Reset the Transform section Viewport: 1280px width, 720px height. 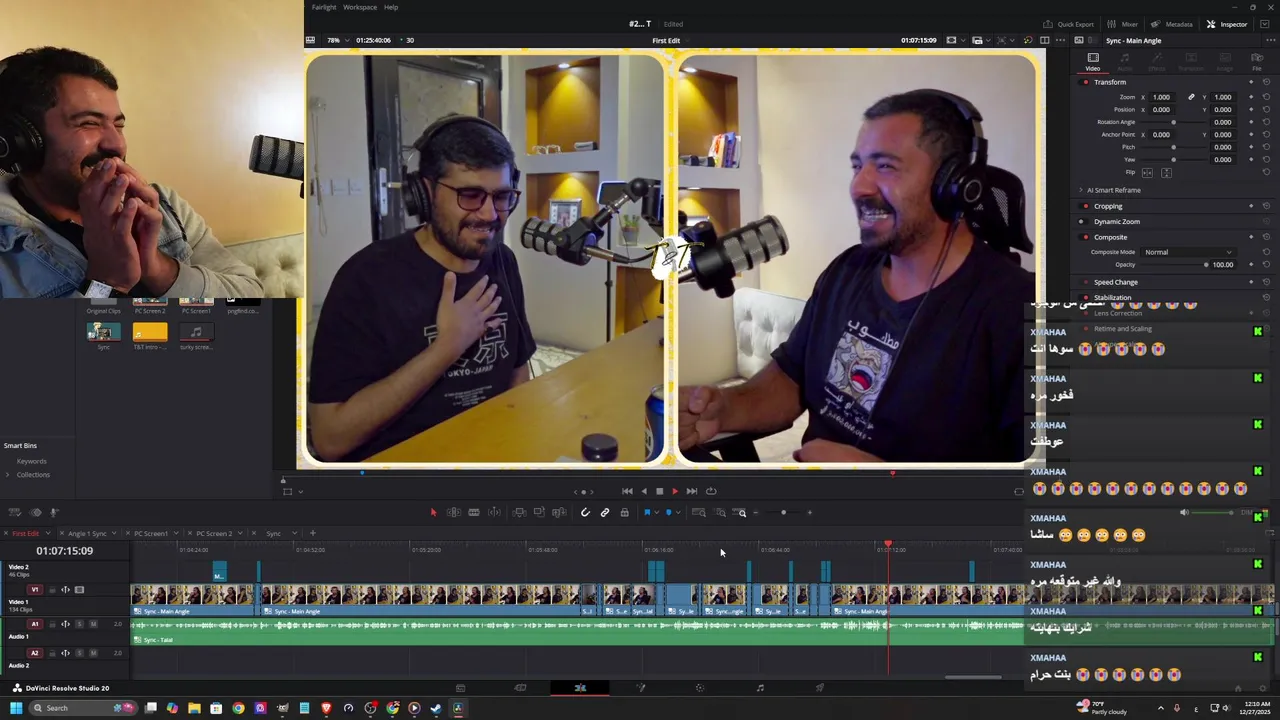(x=1267, y=82)
